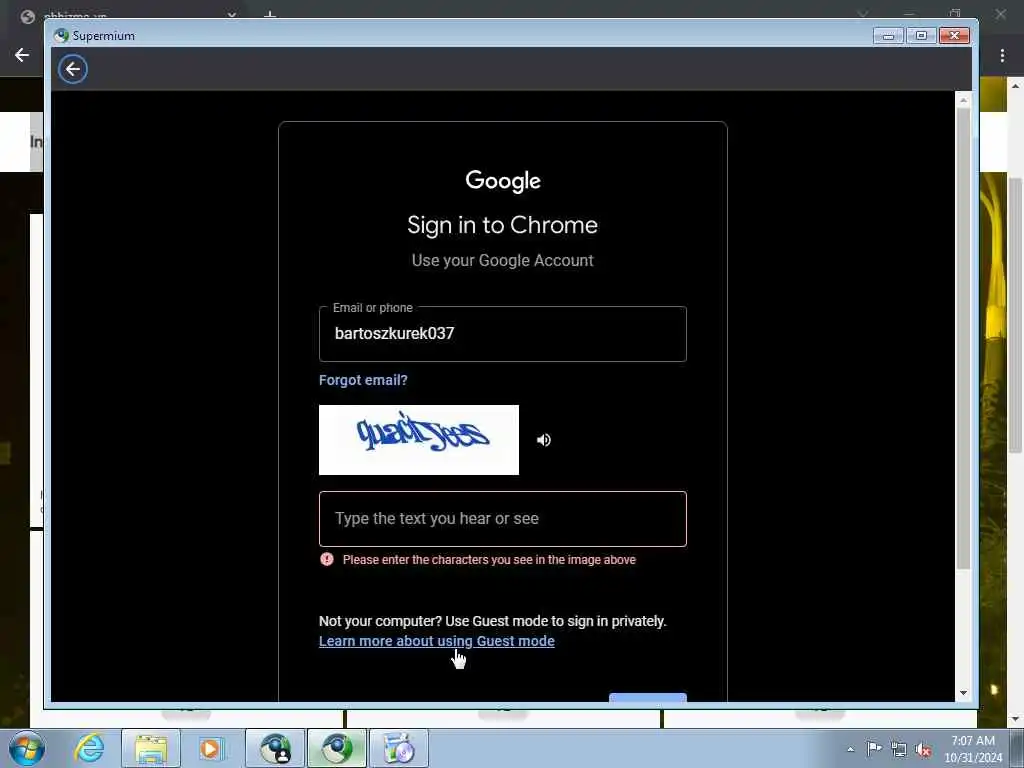Click the sign-in window scrollbar up arrow

pos(963,100)
